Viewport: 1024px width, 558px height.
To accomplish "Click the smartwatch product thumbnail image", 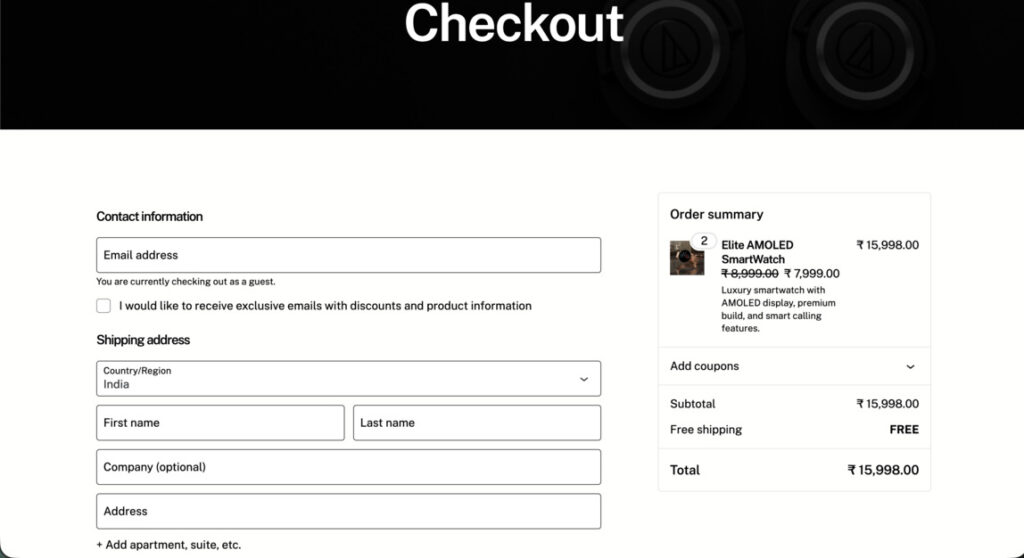I will (687, 258).
